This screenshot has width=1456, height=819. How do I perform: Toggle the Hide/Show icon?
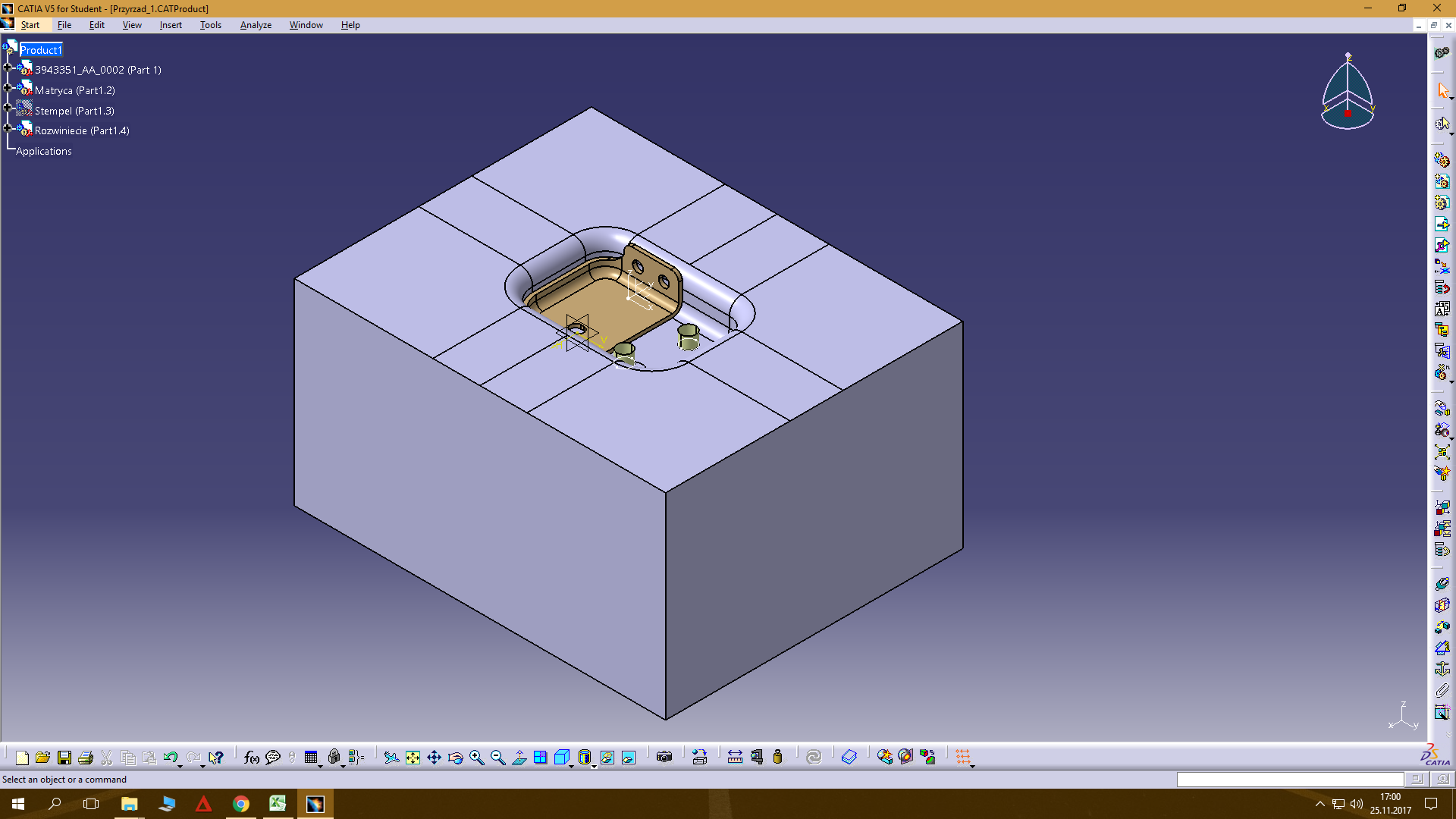point(607,758)
